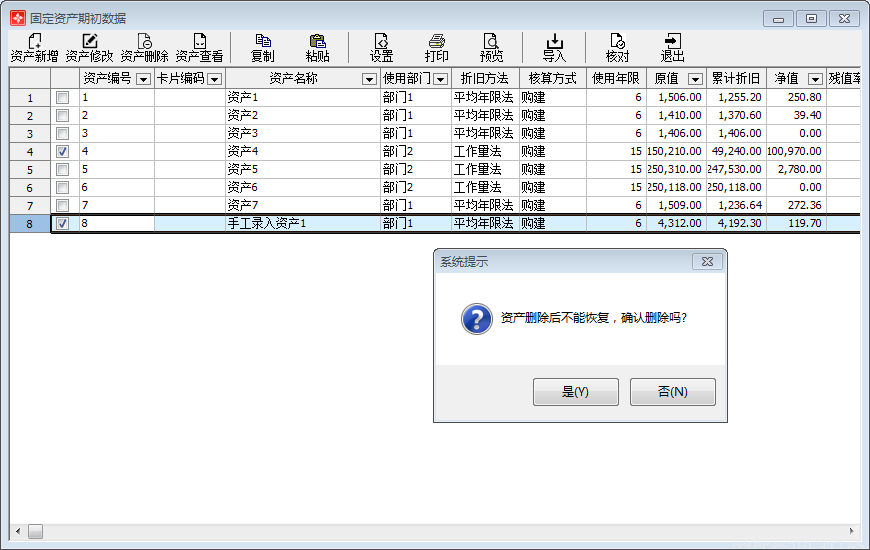This screenshot has width=870, height=550.
Task: Click the 打印 (print) toolbar icon
Action: point(437,47)
